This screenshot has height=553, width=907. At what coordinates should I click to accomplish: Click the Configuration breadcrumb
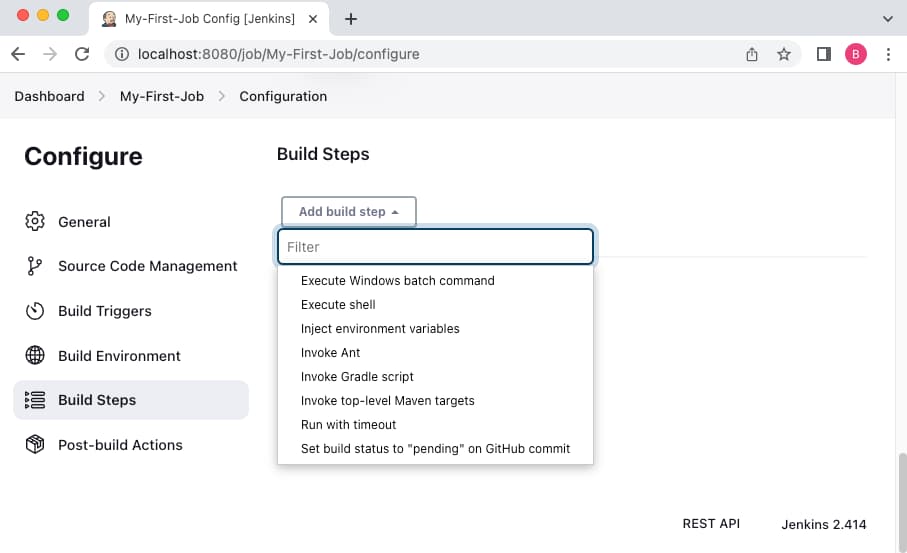283,96
